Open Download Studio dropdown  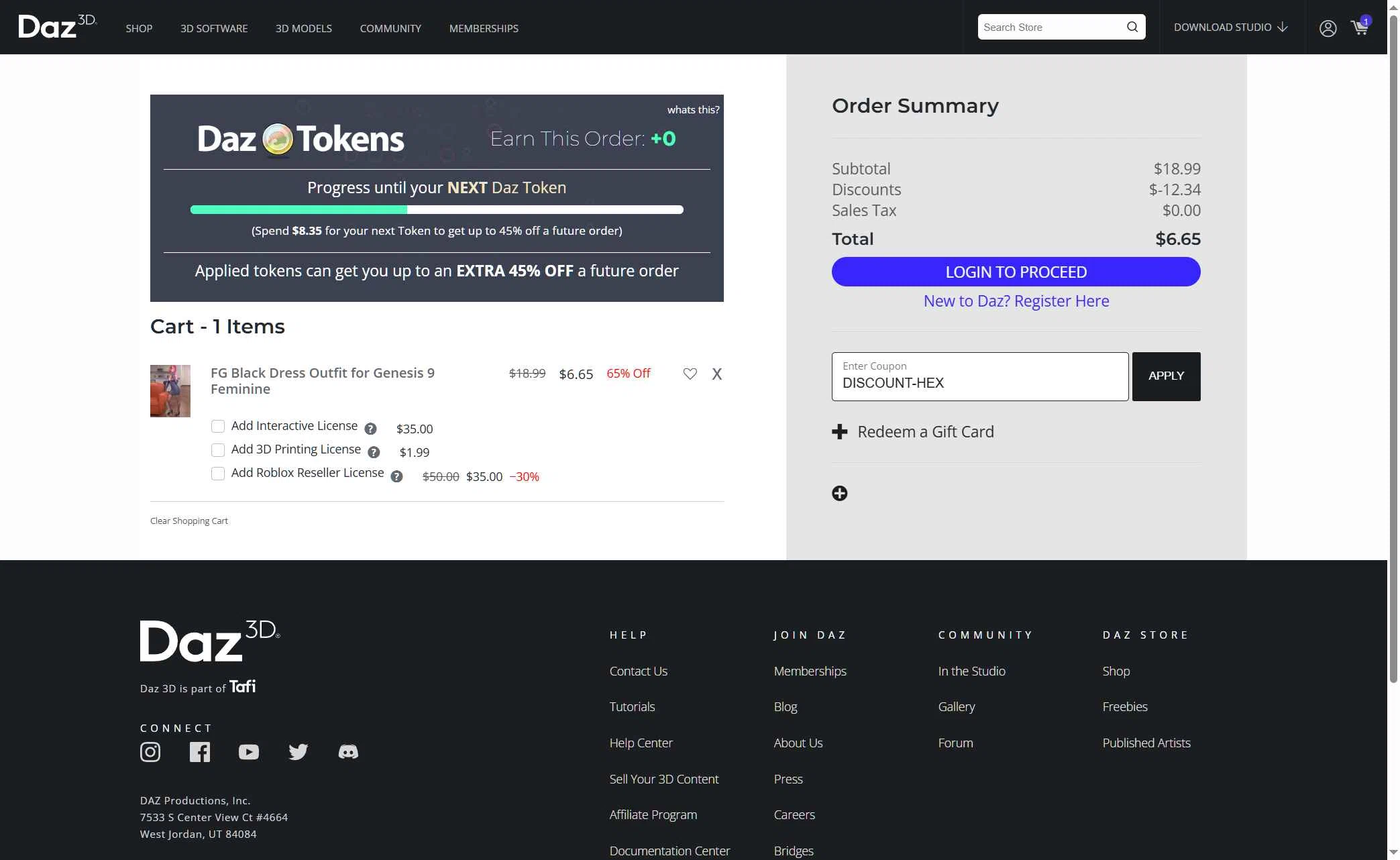pyautogui.click(x=1230, y=28)
